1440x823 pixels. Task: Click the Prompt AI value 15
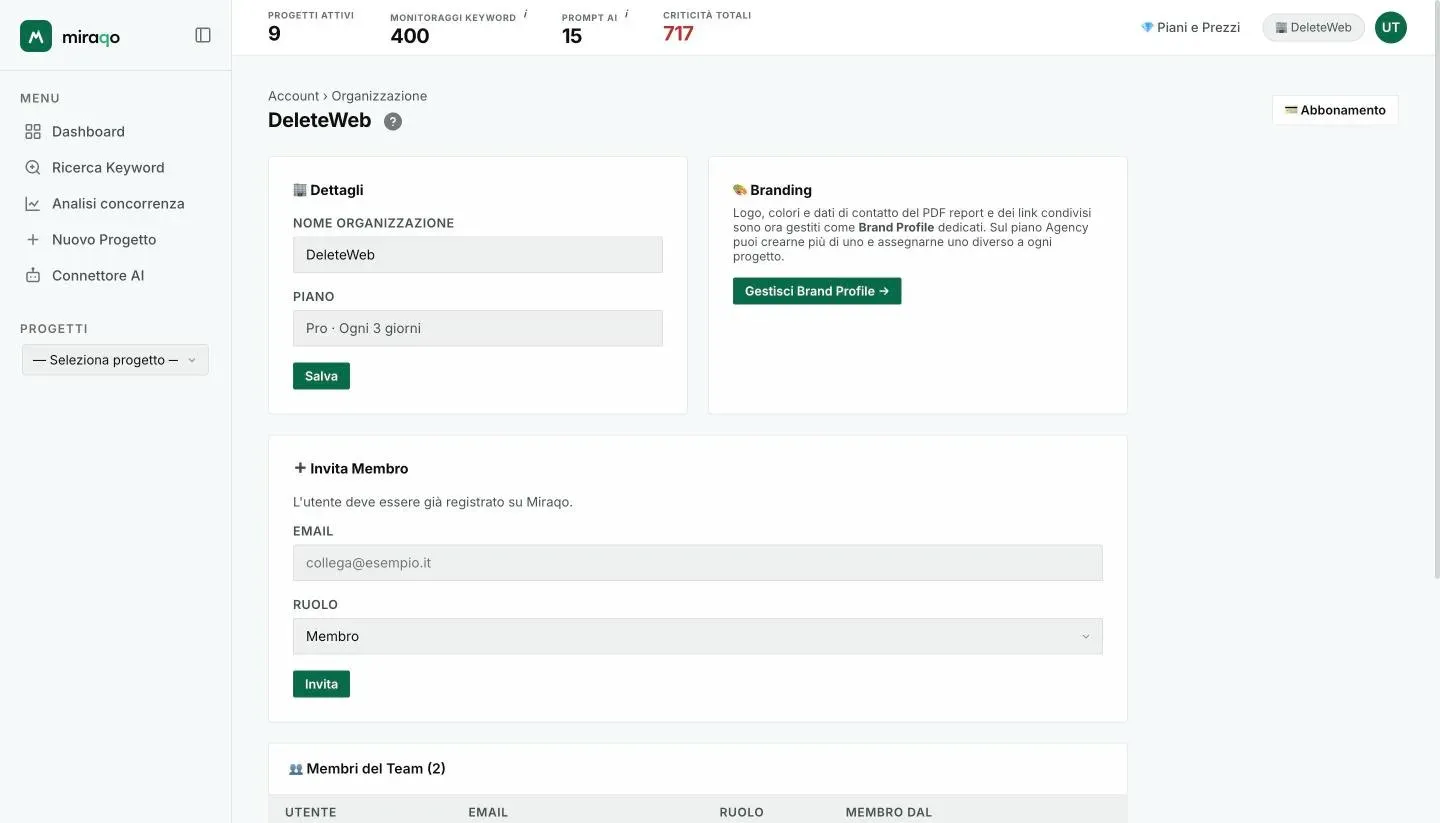coord(572,36)
